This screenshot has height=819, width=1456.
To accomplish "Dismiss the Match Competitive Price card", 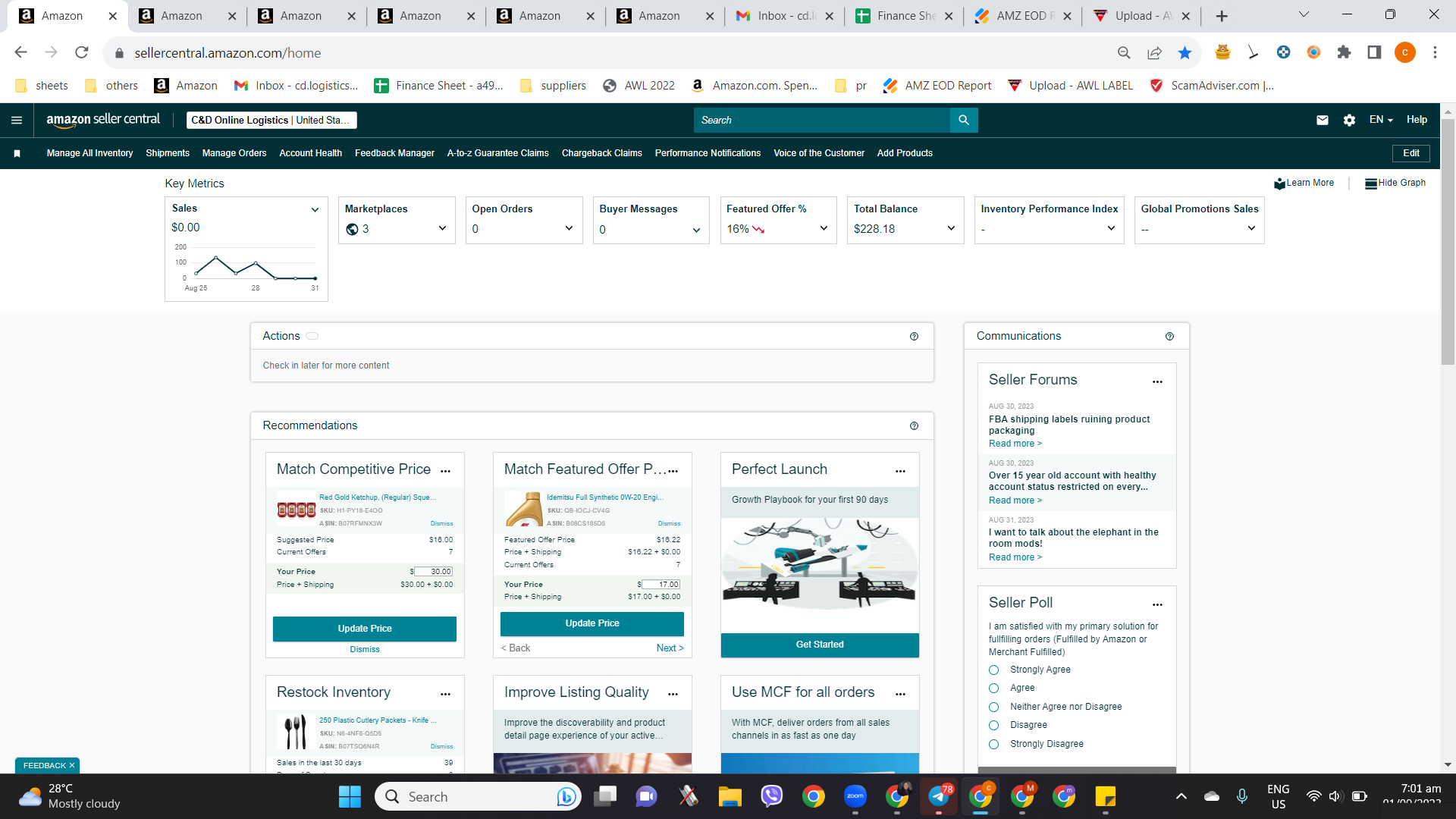I will (x=365, y=649).
